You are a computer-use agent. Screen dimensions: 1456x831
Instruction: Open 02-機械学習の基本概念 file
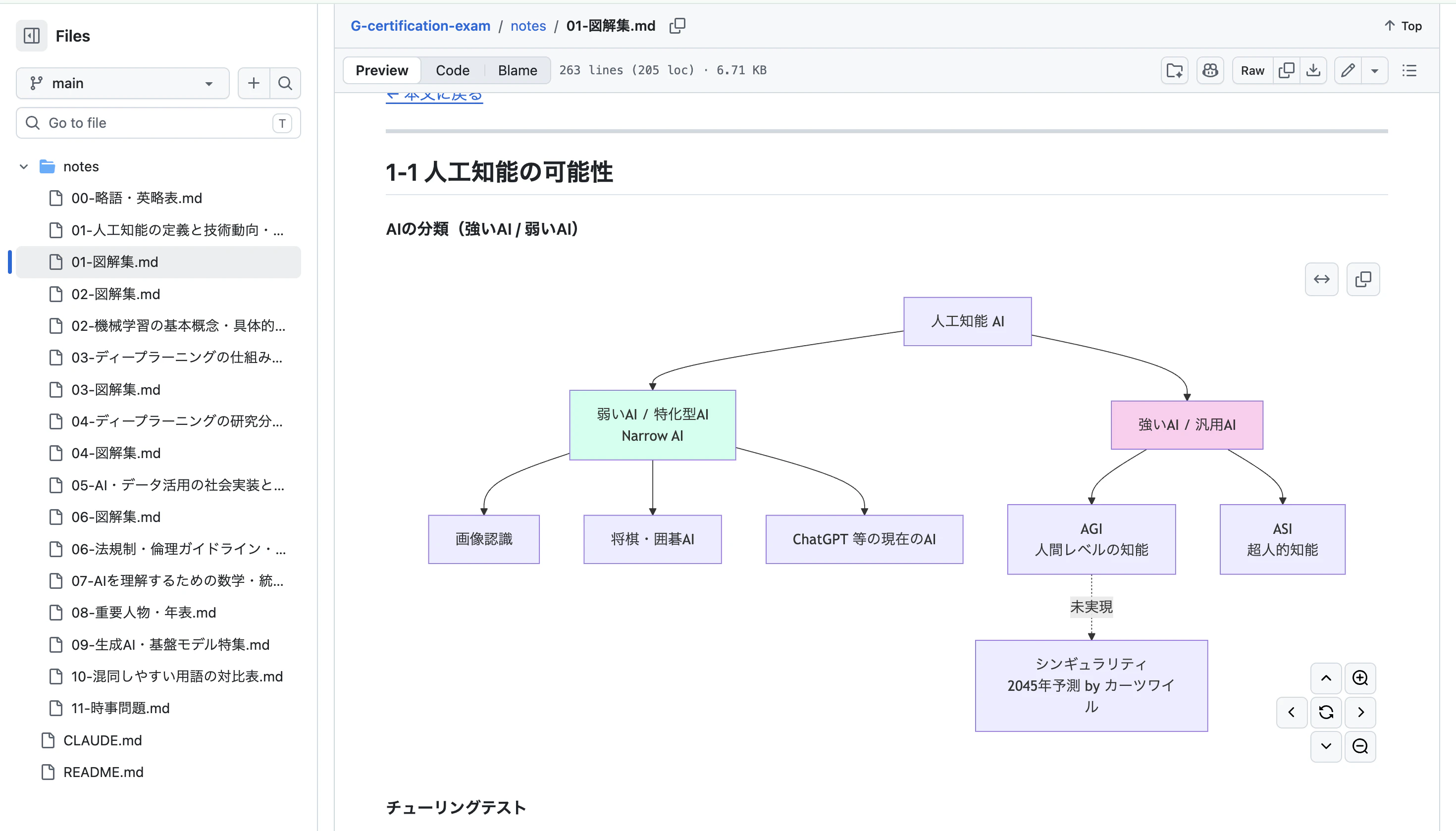click(158, 325)
